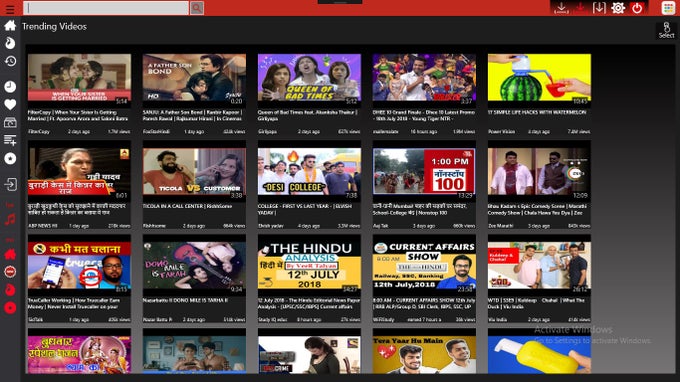Open the Desi College thumbnail
The height and width of the screenshot is (382, 680).
[309, 172]
